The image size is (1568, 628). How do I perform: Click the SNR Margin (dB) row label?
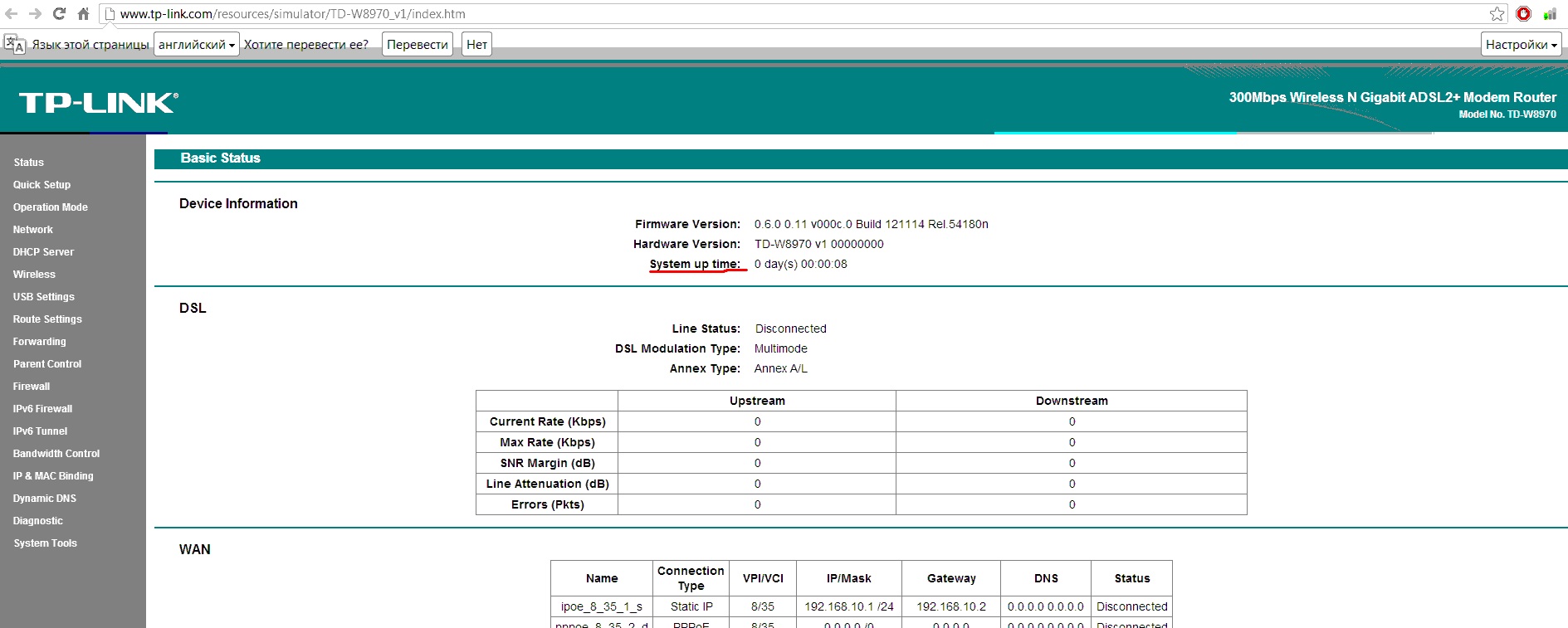click(548, 463)
